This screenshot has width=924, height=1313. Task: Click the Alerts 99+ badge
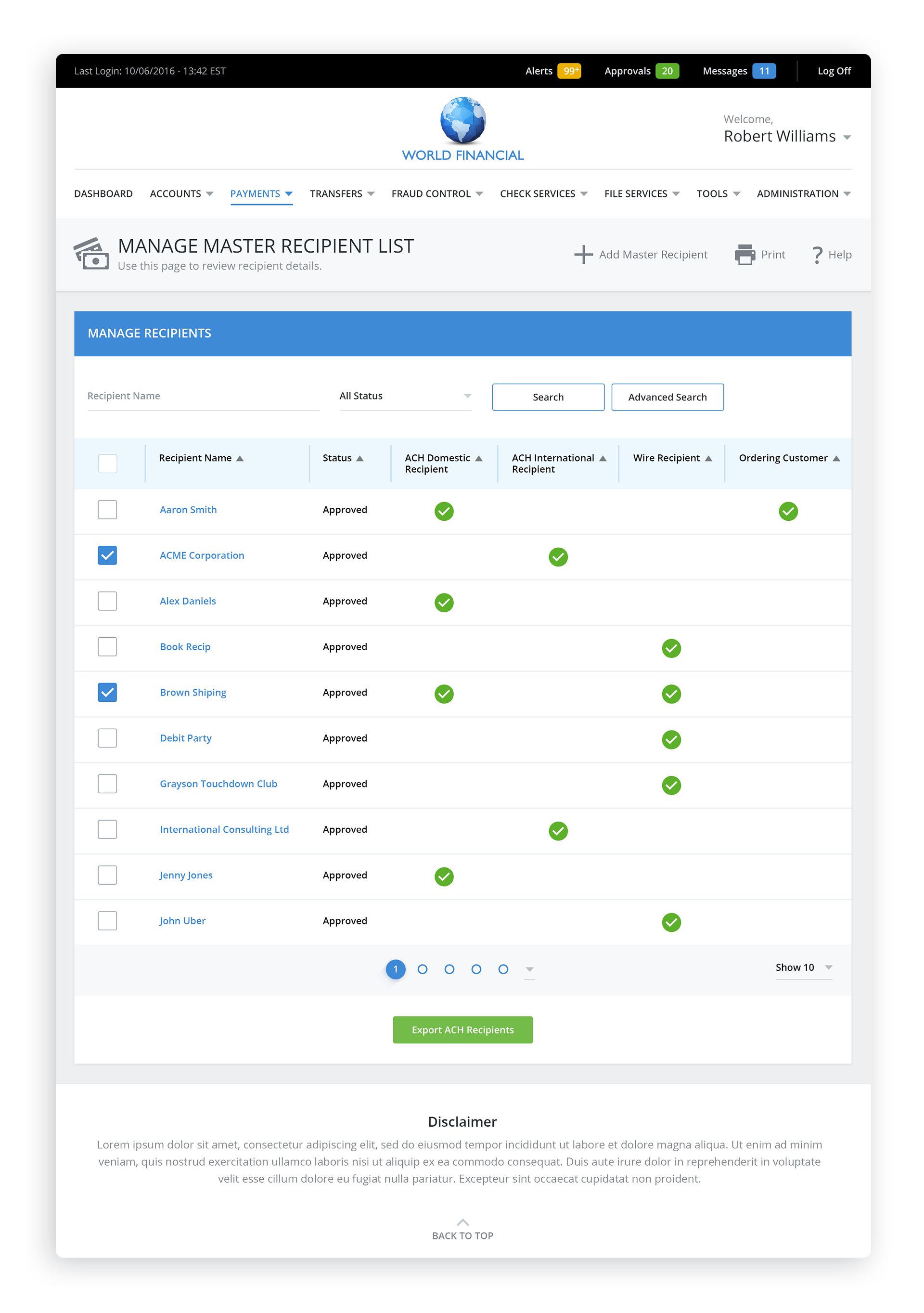point(569,71)
